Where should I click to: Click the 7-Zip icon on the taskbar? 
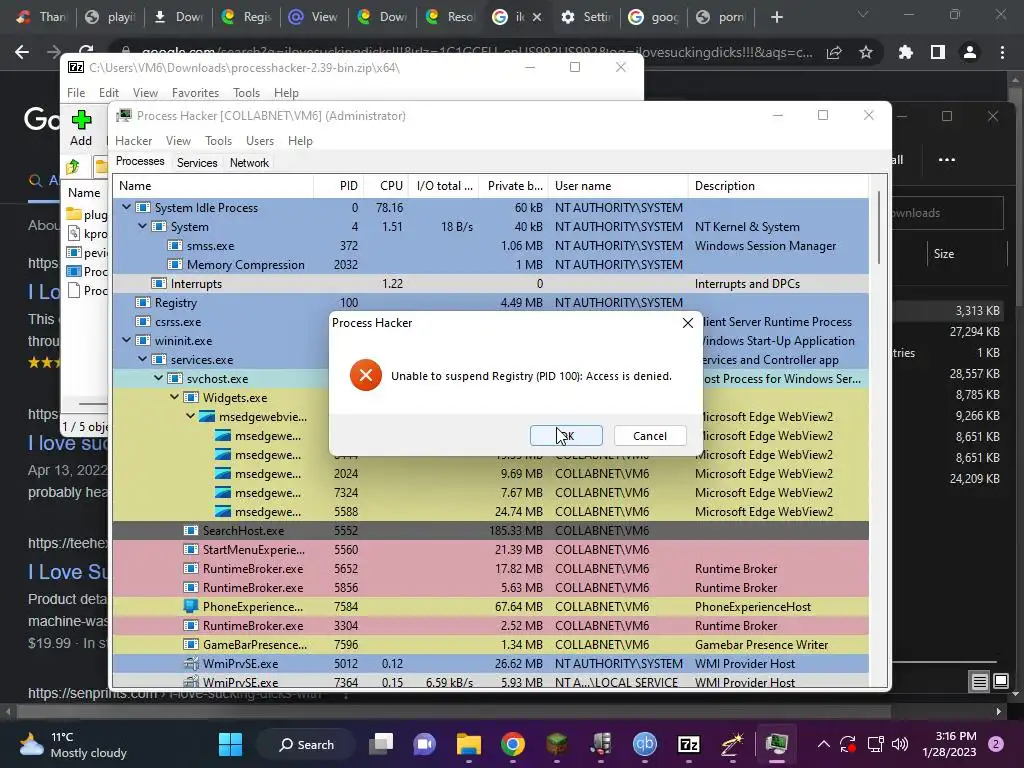pos(689,744)
